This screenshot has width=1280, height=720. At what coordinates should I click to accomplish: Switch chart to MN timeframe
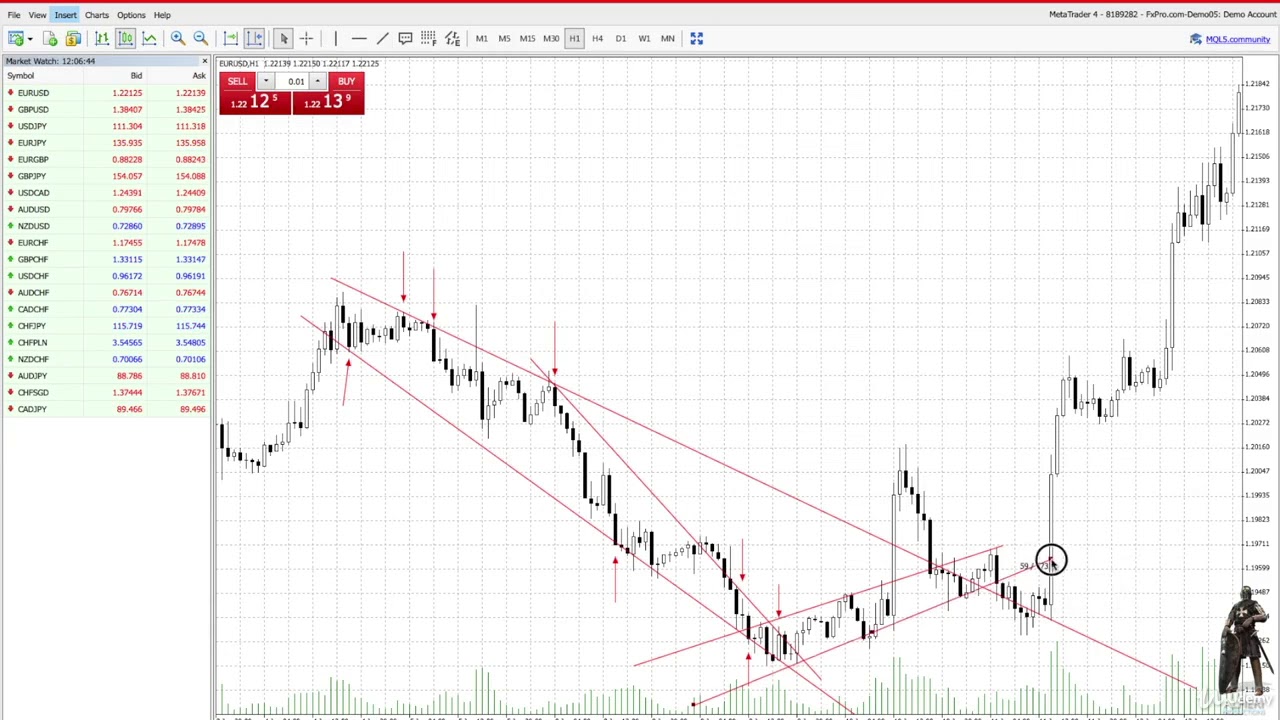pos(667,38)
